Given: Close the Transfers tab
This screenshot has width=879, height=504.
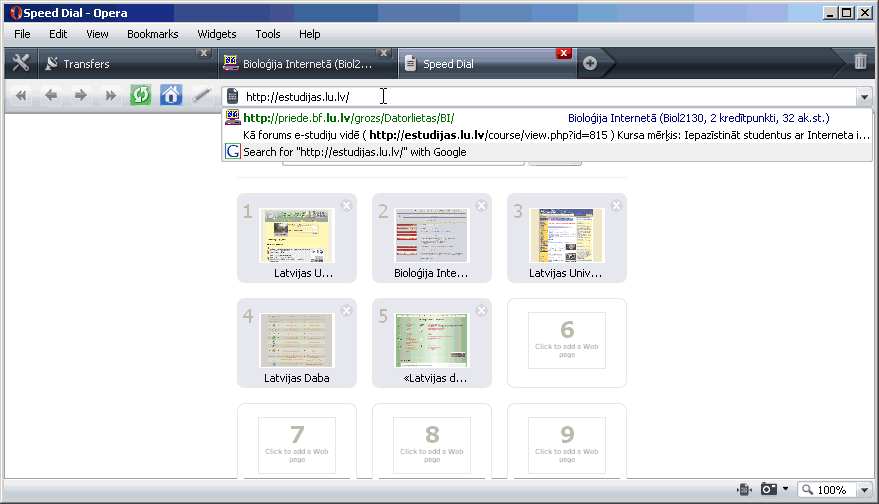Looking at the screenshot, I should 203,53.
